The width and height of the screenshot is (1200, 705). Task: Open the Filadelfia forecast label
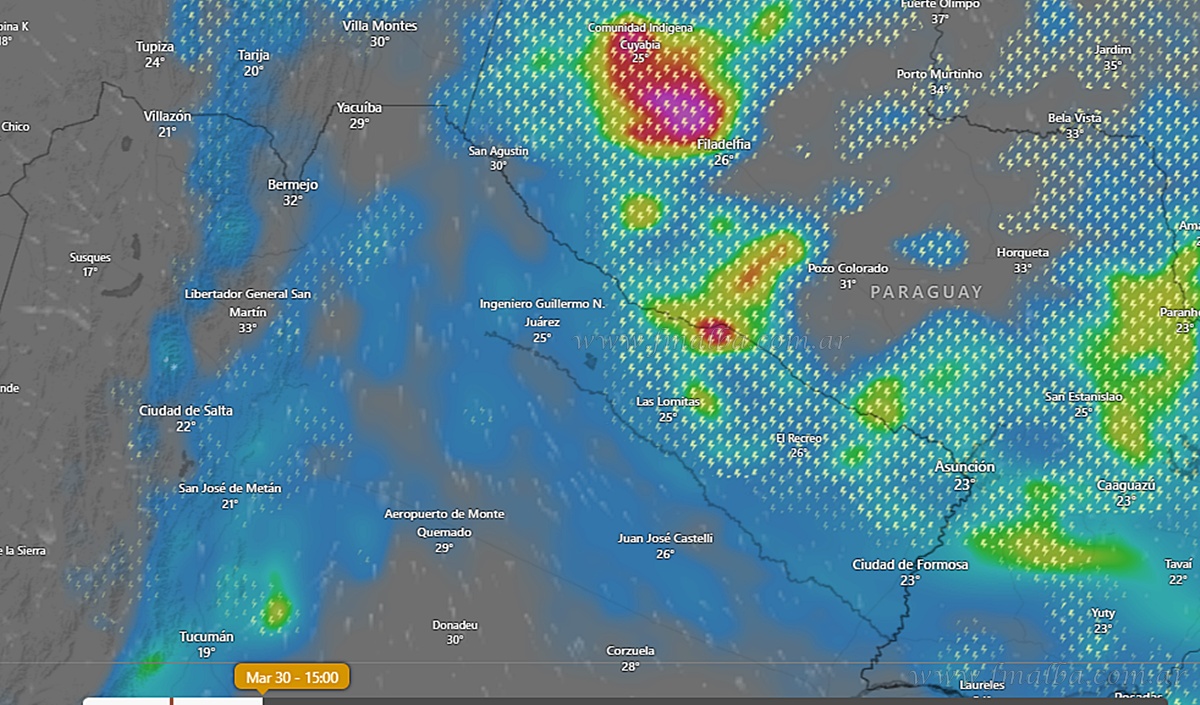[x=723, y=145]
